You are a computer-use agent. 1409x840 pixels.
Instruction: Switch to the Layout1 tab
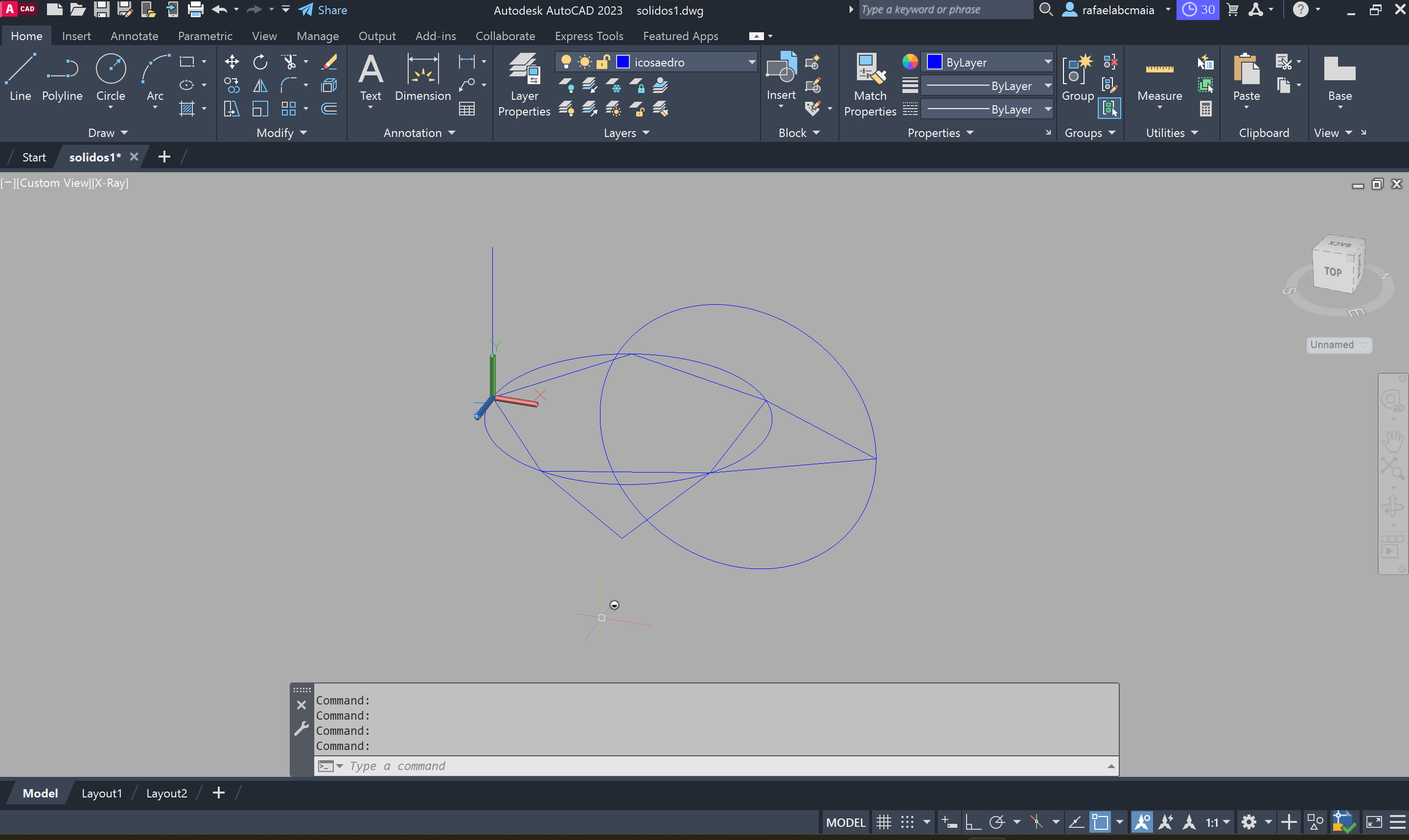[101, 793]
